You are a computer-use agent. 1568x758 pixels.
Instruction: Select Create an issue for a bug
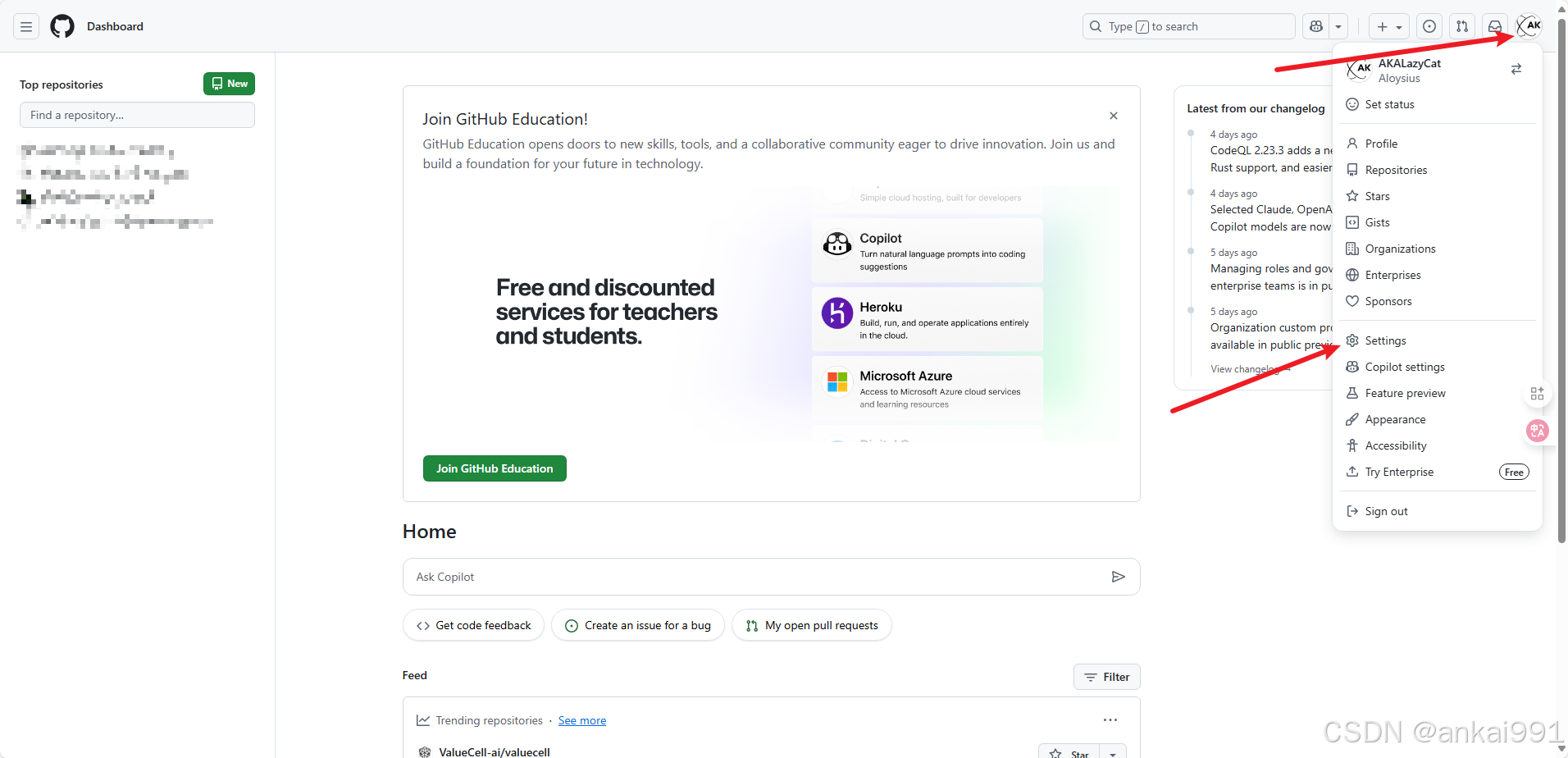pos(638,625)
